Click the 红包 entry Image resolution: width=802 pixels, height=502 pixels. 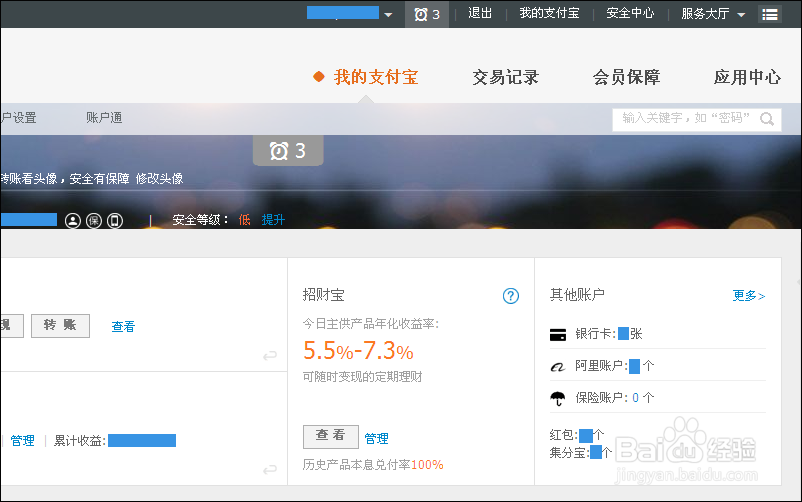[577, 435]
